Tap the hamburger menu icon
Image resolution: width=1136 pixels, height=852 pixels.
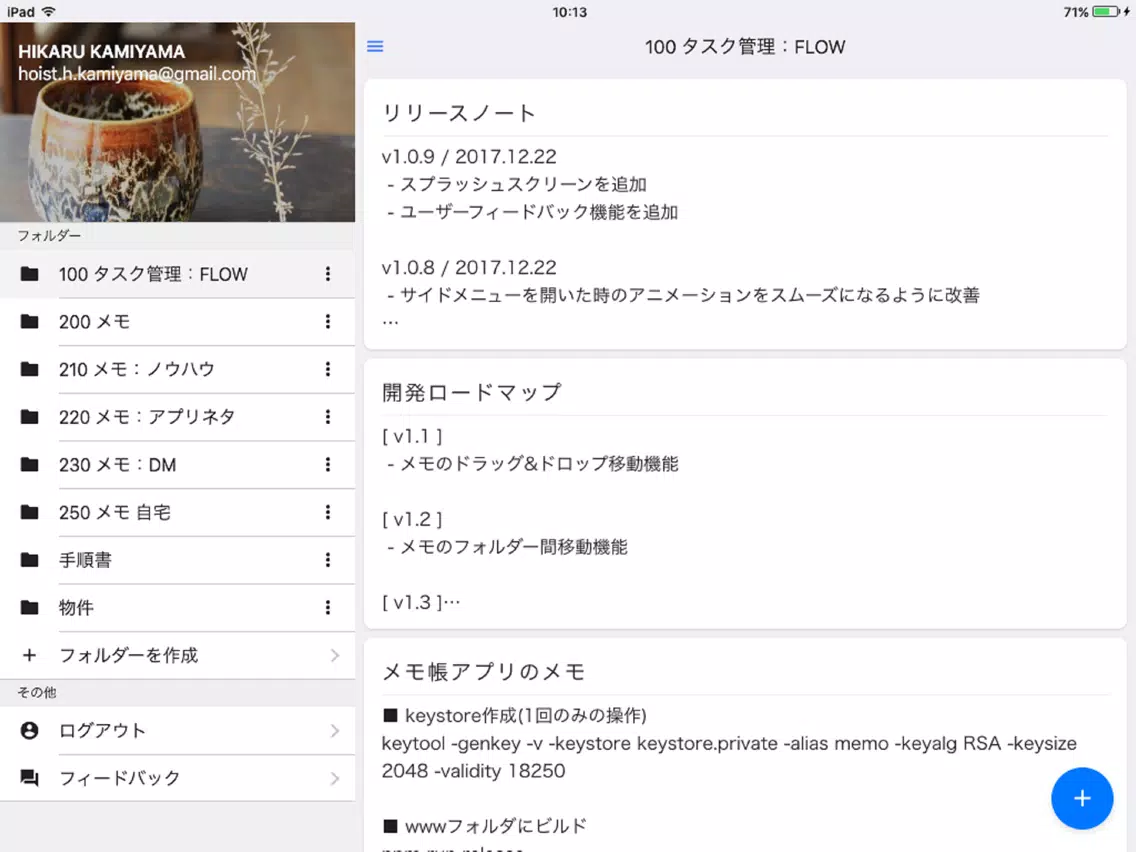(x=375, y=46)
